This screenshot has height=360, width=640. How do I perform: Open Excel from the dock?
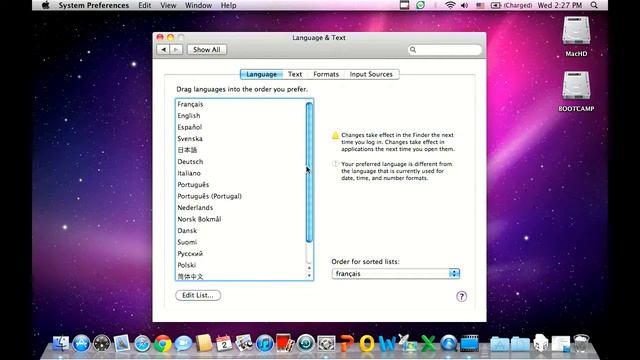click(428, 343)
